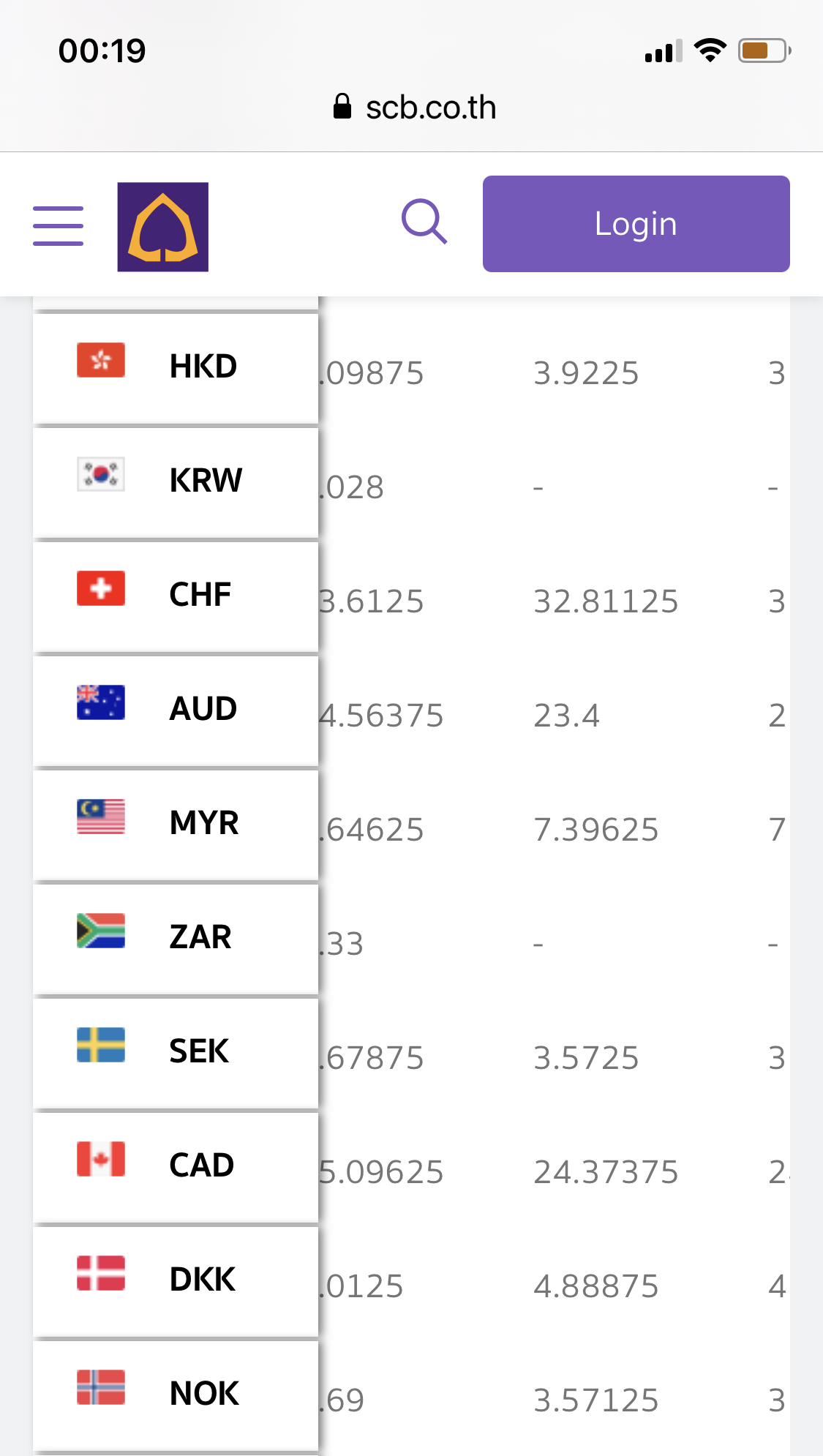This screenshot has height=1456, width=823.
Task: Open the hamburger navigation menu
Action: [x=59, y=225]
